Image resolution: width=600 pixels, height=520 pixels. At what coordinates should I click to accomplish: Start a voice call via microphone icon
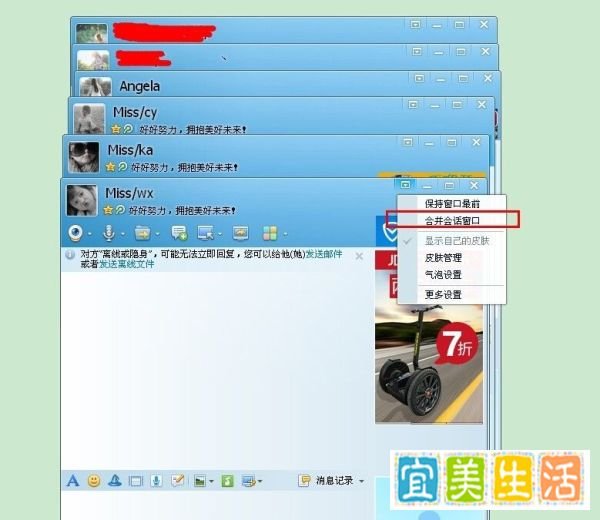109,233
